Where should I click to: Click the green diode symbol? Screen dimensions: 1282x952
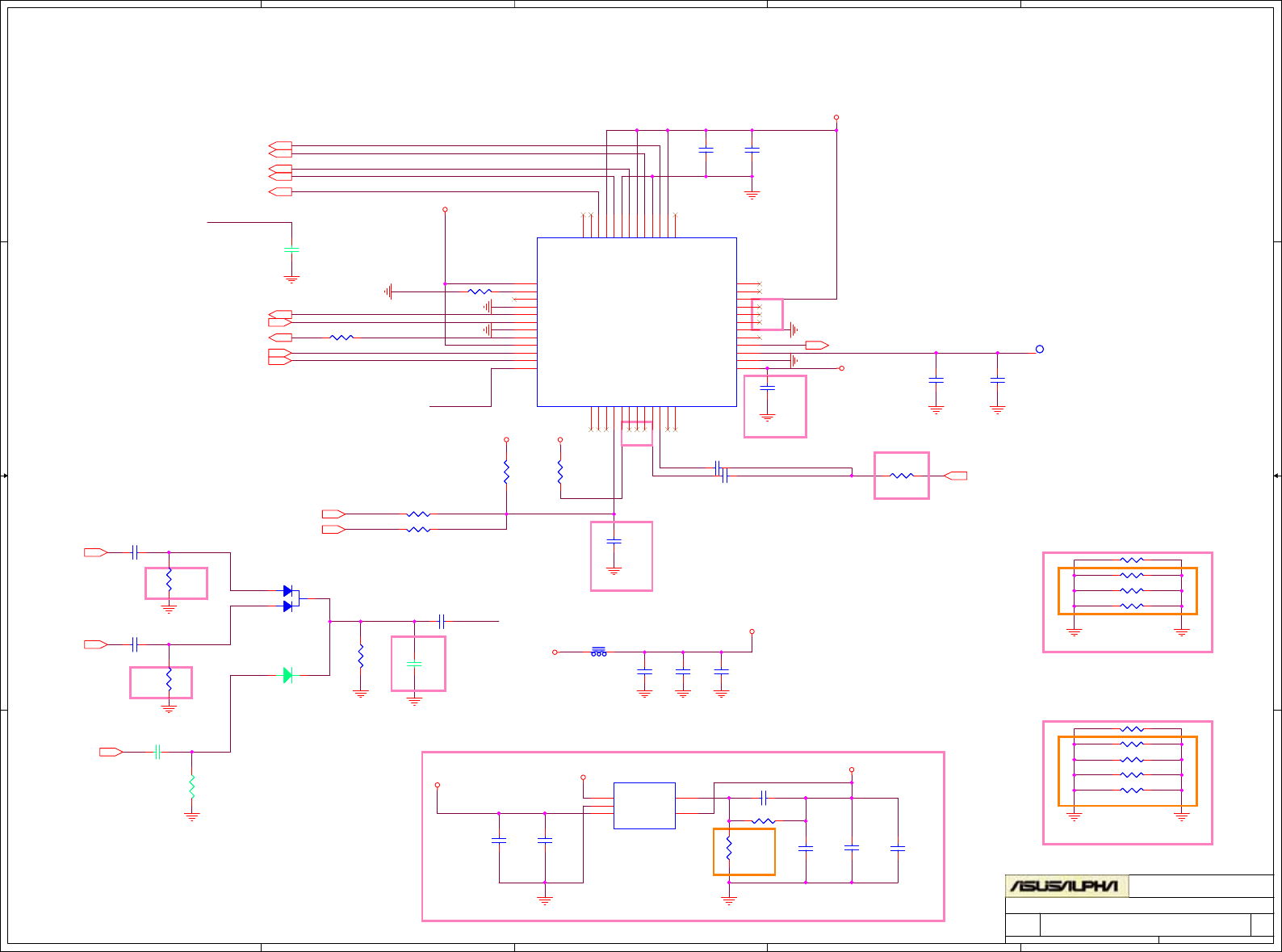(x=287, y=675)
